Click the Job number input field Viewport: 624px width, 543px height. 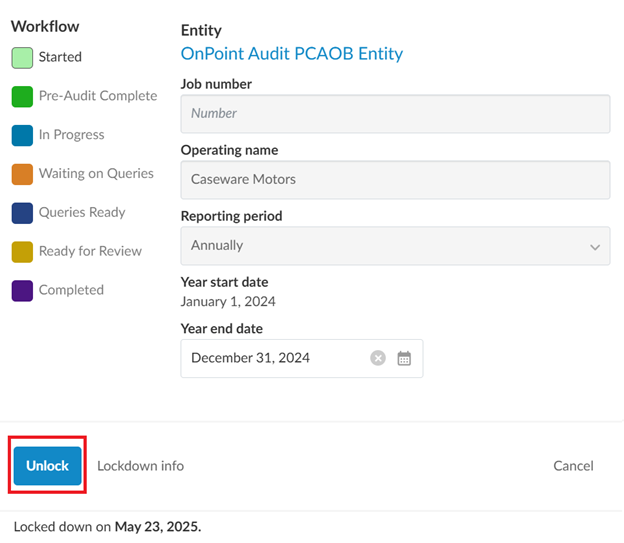click(394, 114)
